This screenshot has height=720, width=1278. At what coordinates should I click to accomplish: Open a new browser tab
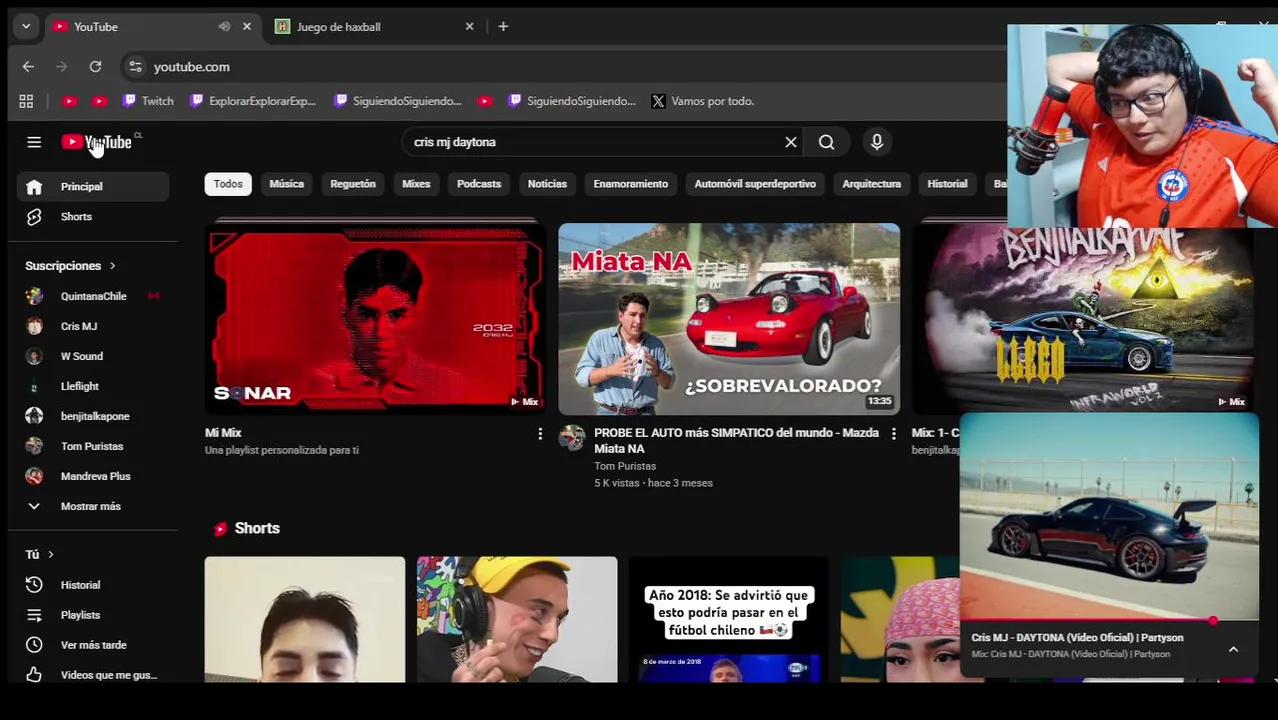[x=503, y=27]
